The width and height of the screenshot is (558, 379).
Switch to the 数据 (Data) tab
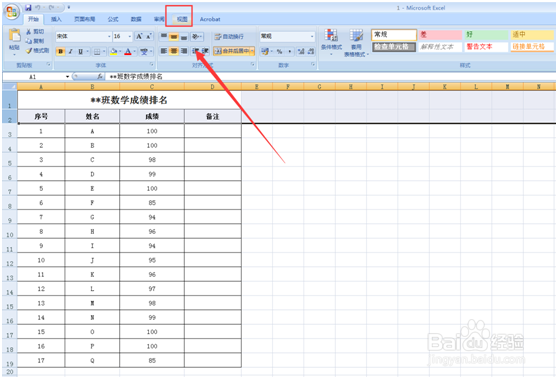click(136, 19)
